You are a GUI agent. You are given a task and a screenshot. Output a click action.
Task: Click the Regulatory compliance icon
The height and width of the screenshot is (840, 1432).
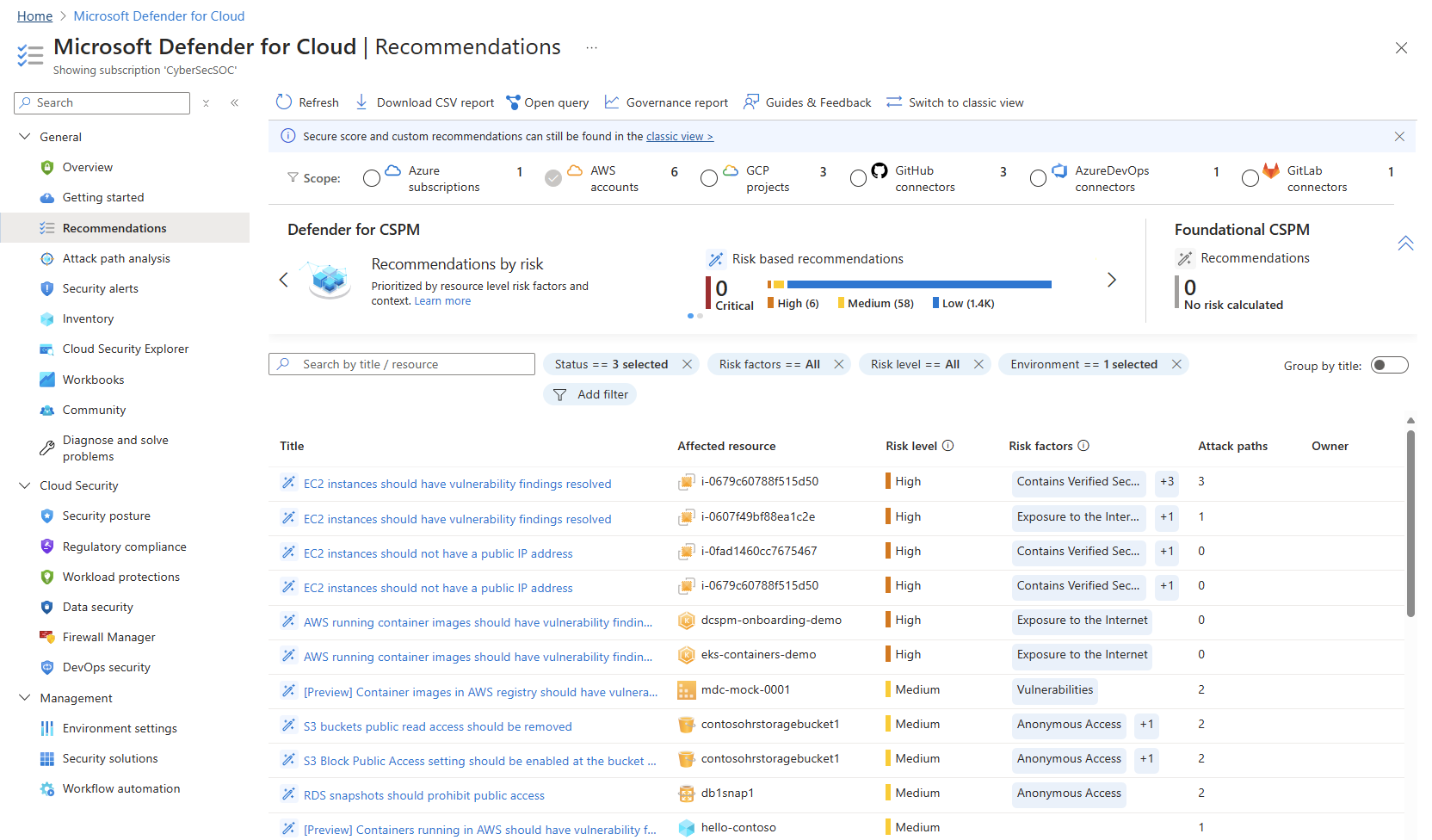coord(47,547)
